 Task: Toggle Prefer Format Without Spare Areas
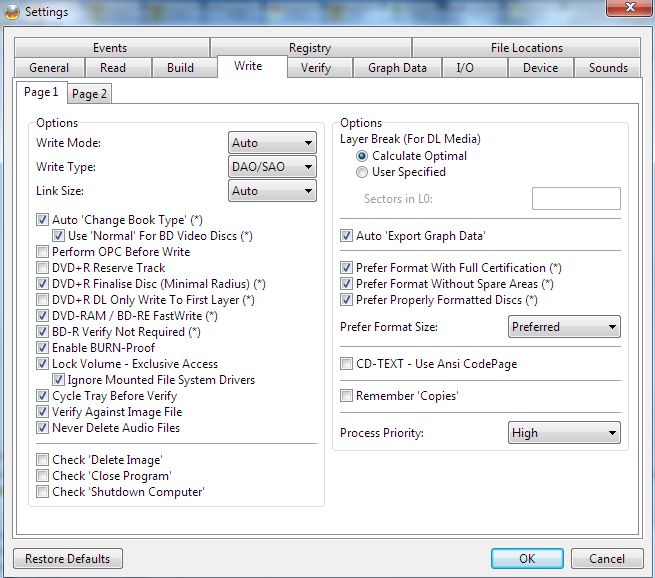346,284
